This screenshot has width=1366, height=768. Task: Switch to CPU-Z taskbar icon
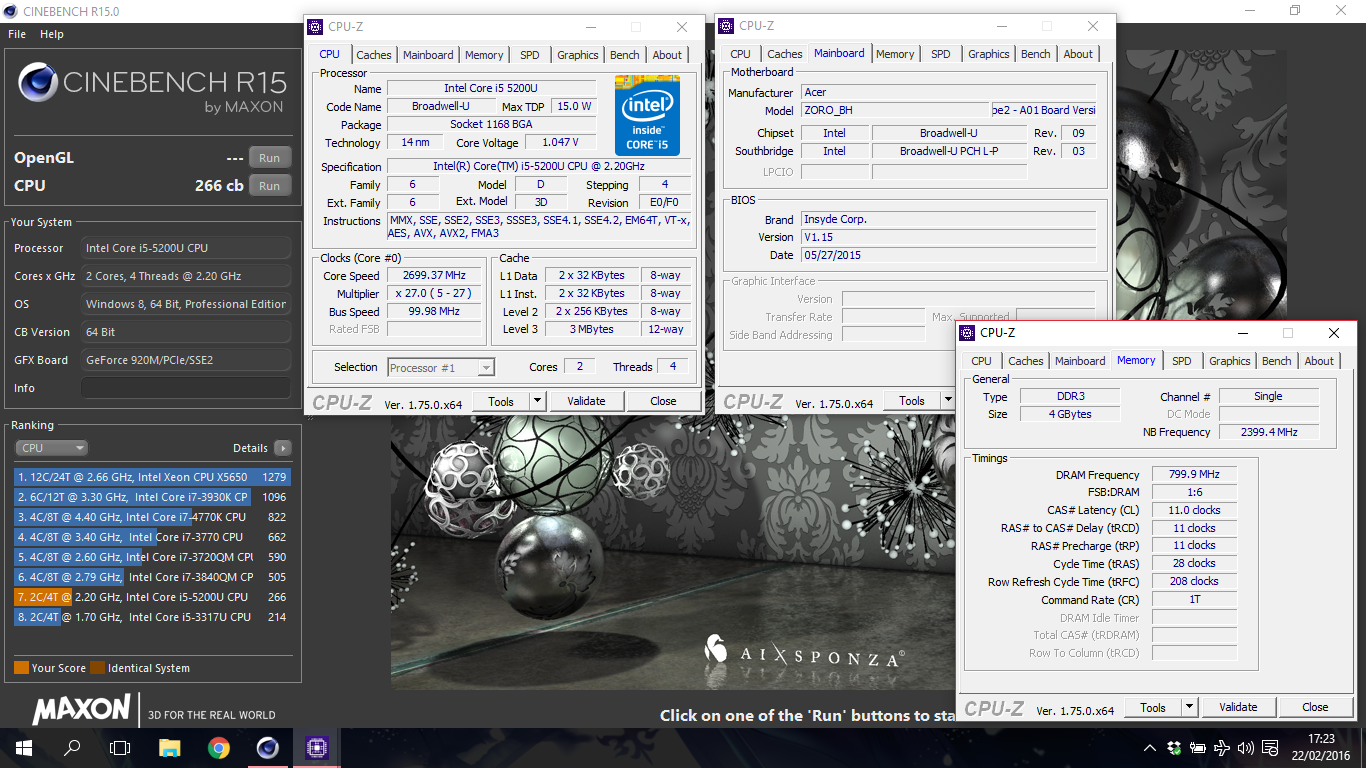(x=316, y=748)
